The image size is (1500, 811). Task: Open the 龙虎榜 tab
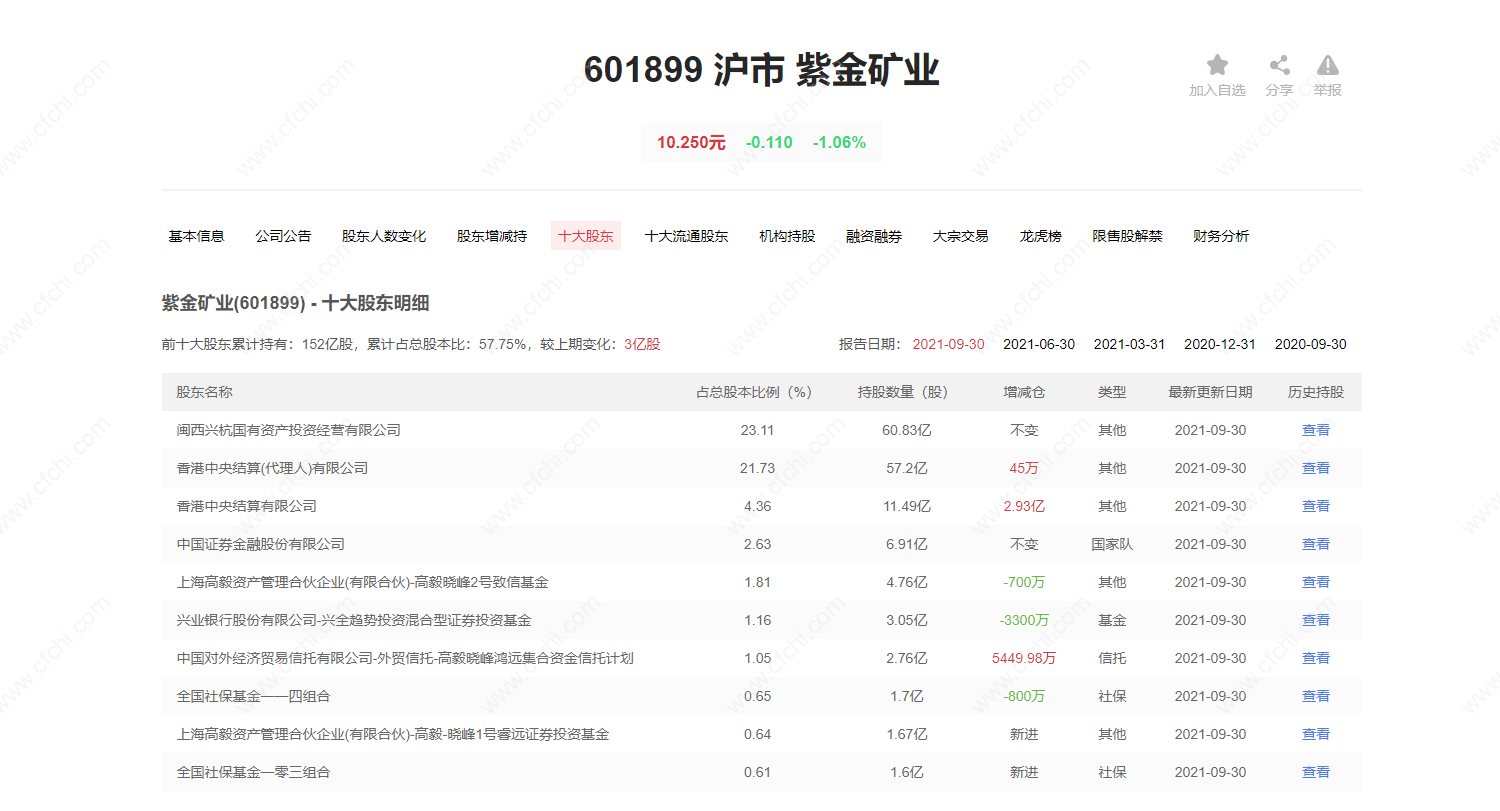pos(1041,236)
